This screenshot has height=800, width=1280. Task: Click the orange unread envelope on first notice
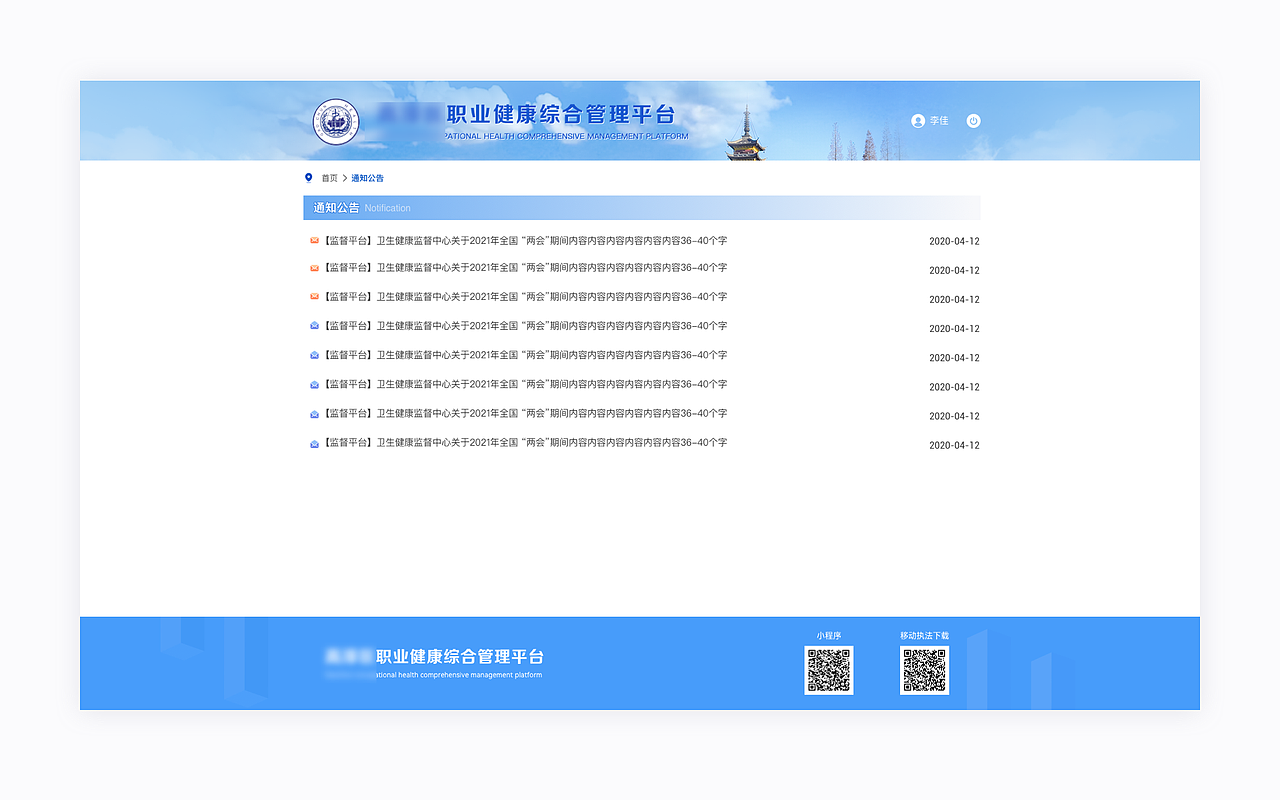pos(313,240)
